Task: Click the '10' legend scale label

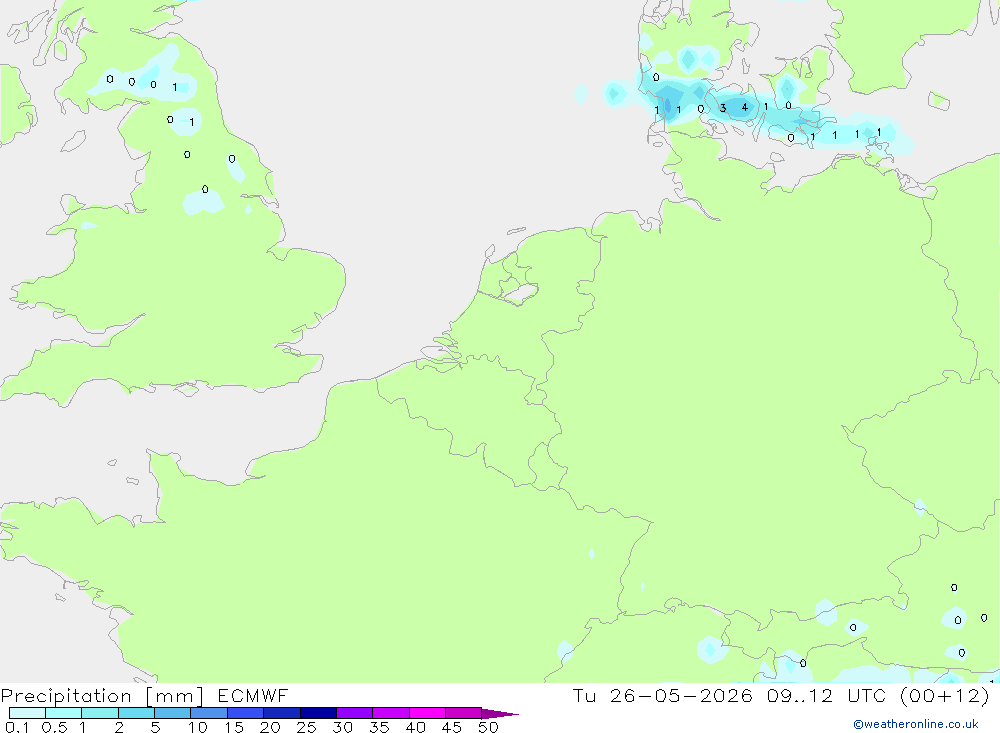Action: click(198, 727)
